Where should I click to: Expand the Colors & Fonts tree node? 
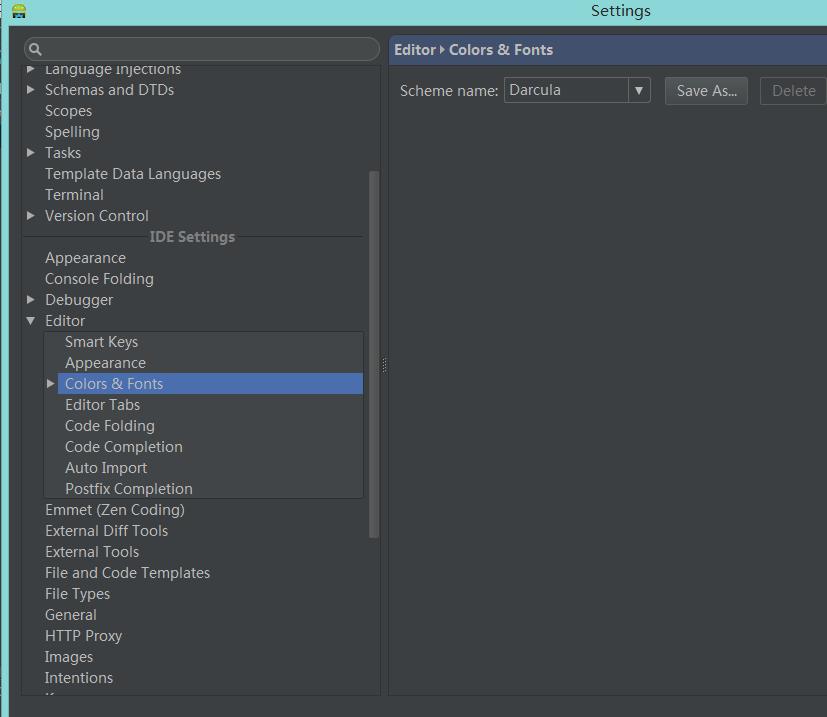pyautogui.click(x=51, y=384)
